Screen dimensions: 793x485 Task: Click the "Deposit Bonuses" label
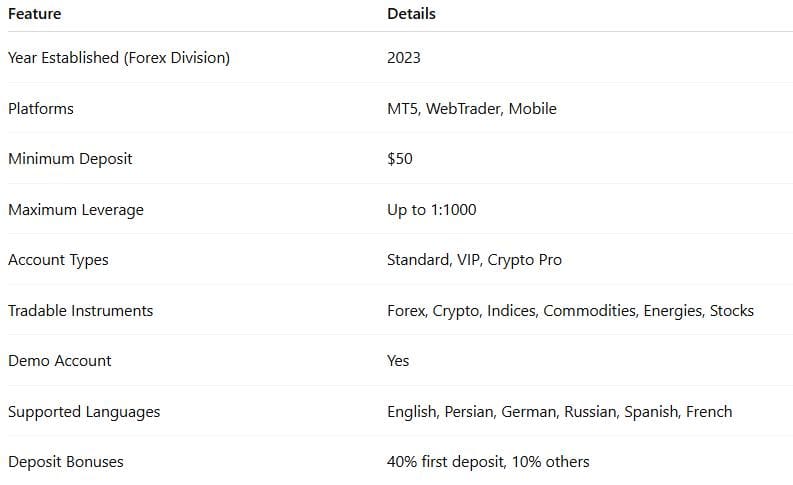[66, 462]
